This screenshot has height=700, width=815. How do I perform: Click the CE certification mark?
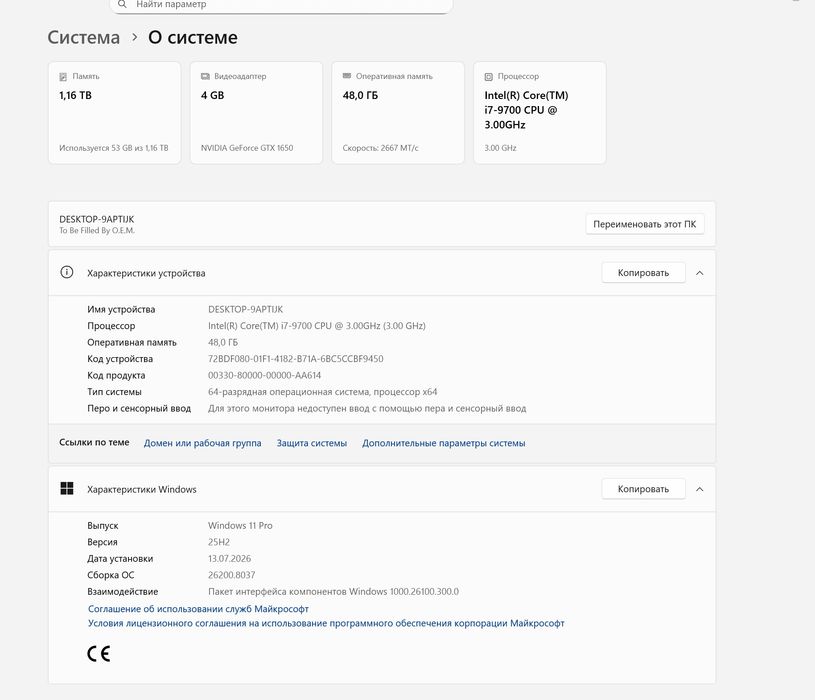click(x=99, y=654)
